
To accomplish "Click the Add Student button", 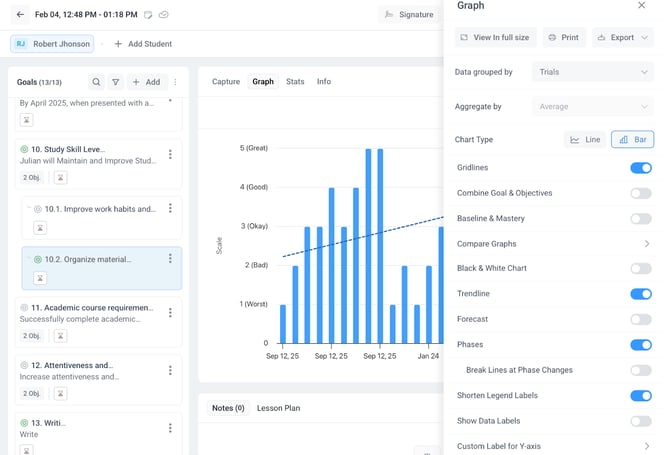I will click(142, 44).
